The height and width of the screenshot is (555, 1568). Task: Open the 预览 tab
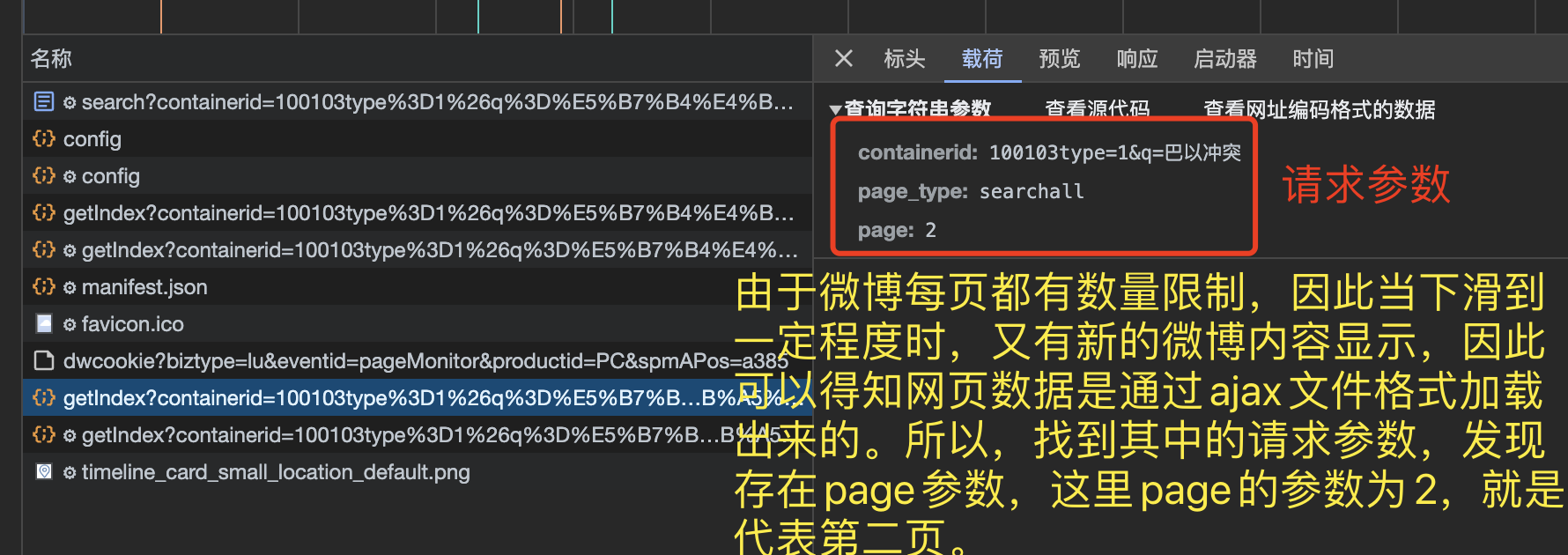1059,59
